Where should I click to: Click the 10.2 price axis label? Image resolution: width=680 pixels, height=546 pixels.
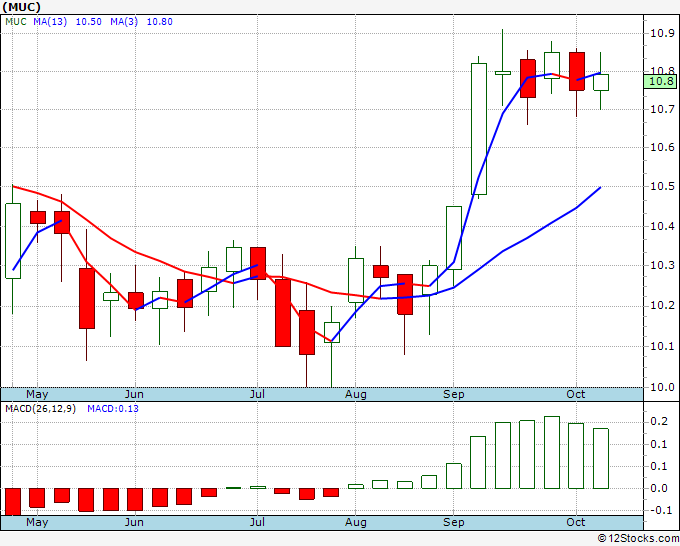pyautogui.click(x=662, y=306)
